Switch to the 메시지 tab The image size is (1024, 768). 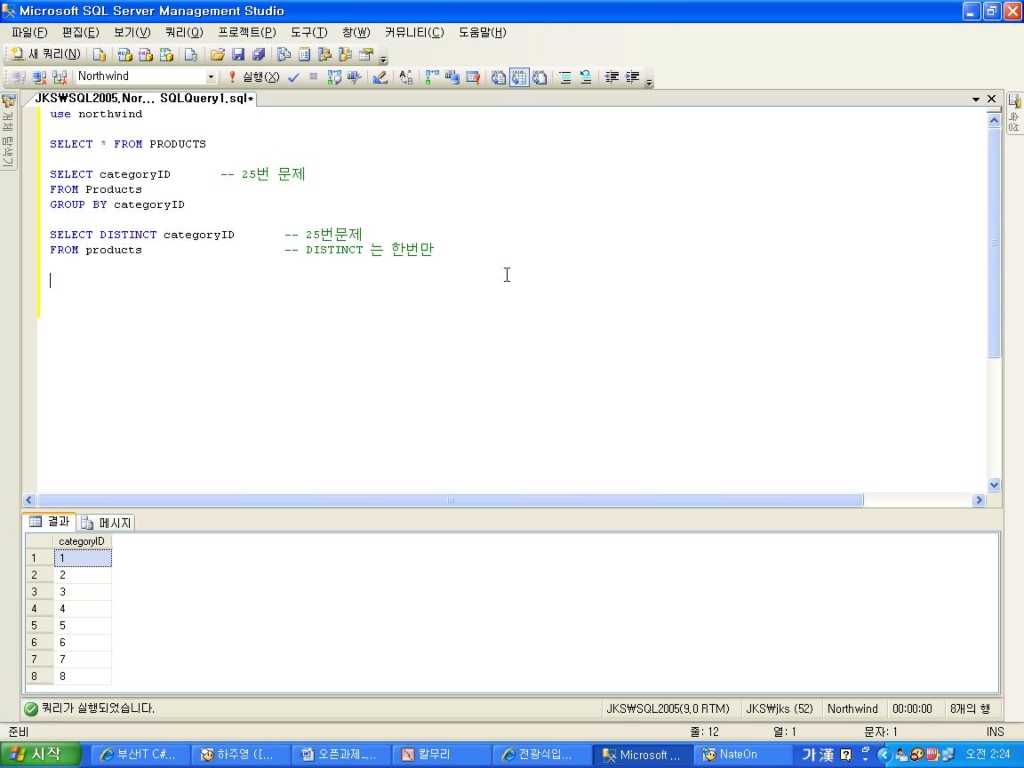point(108,522)
